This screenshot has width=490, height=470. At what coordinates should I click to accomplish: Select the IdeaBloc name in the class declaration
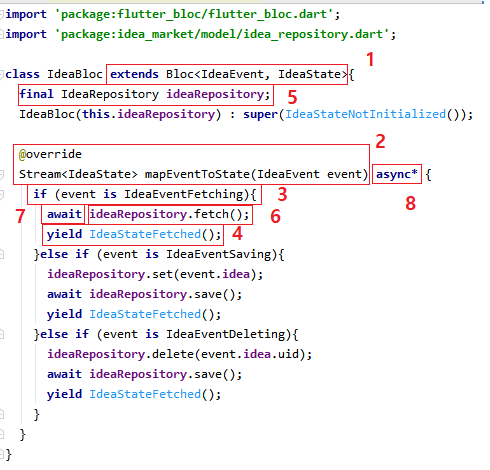(75, 74)
